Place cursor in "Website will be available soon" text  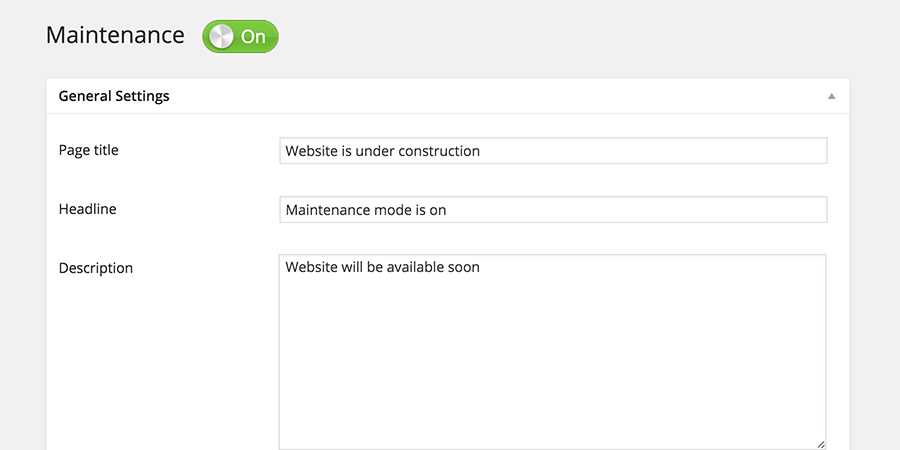(x=382, y=267)
